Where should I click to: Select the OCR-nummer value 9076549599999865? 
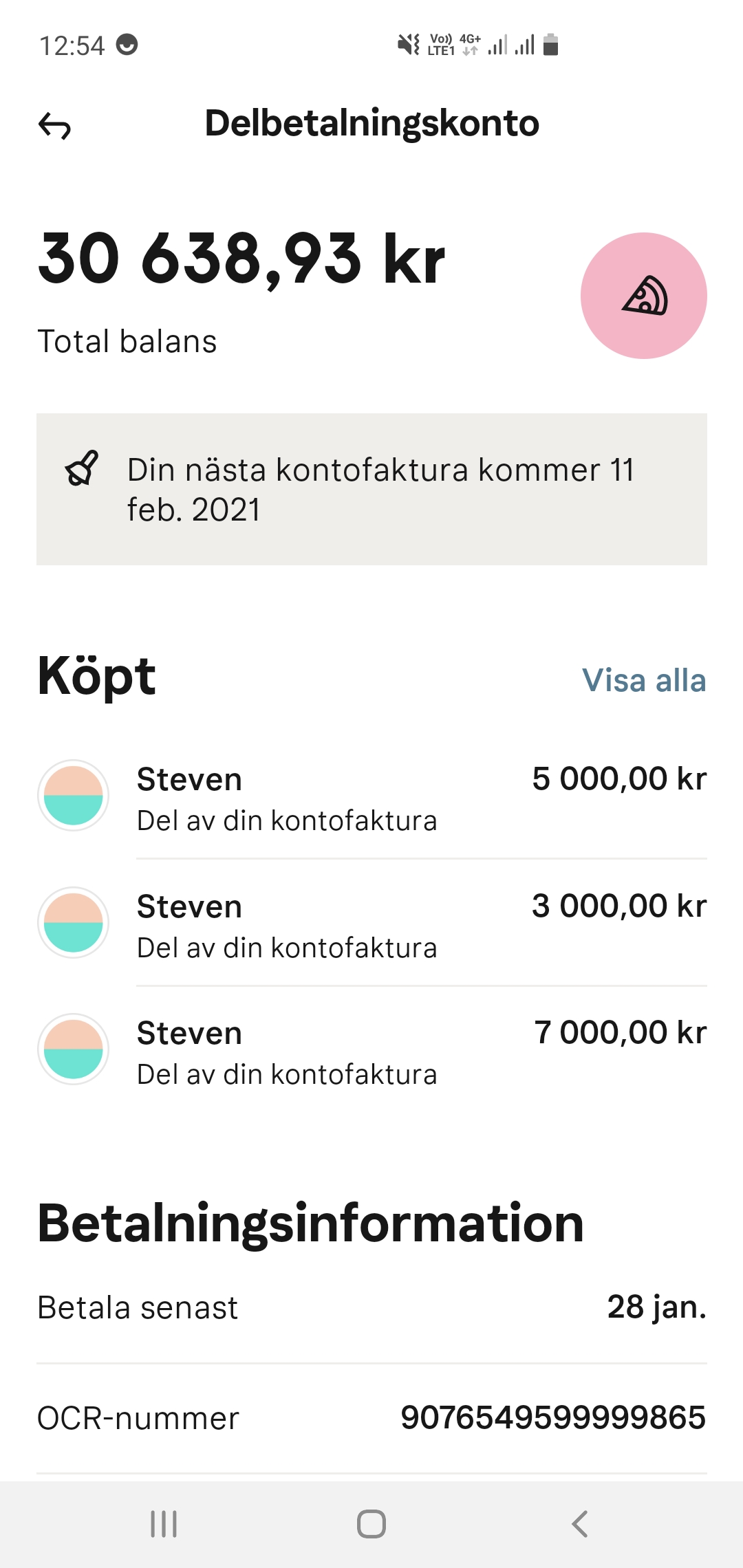point(553,1418)
